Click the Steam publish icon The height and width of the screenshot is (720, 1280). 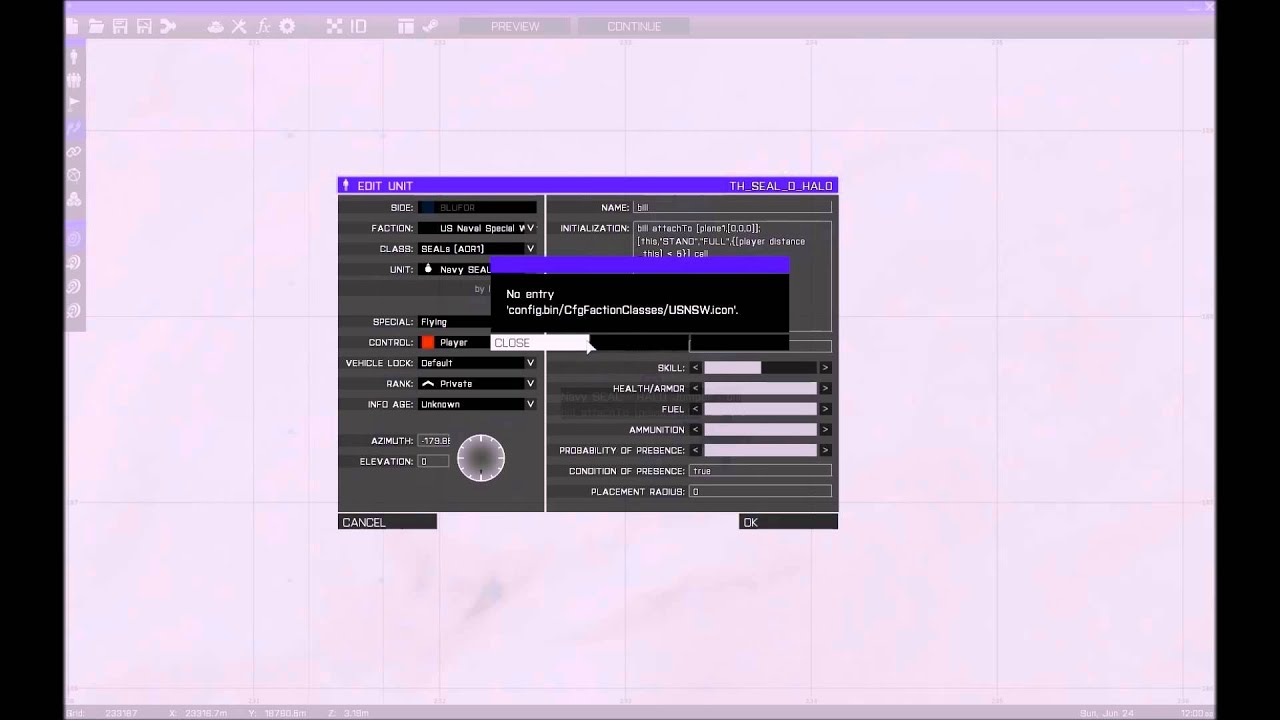[430, 27]
